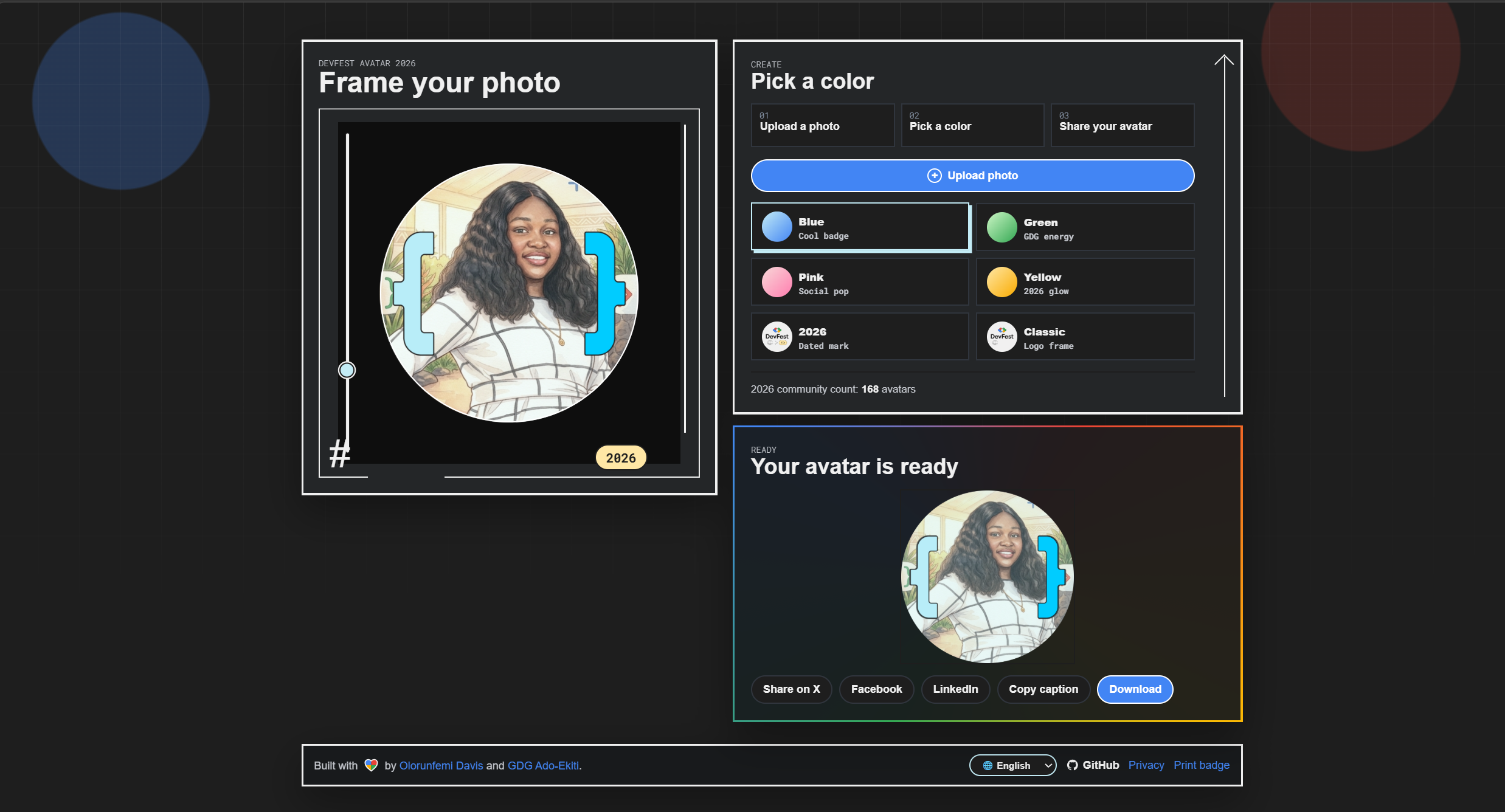The width and height of the screenshot is (1505, 812).
Task: Click the green color swatch circle
Action: click(1002, 228)
